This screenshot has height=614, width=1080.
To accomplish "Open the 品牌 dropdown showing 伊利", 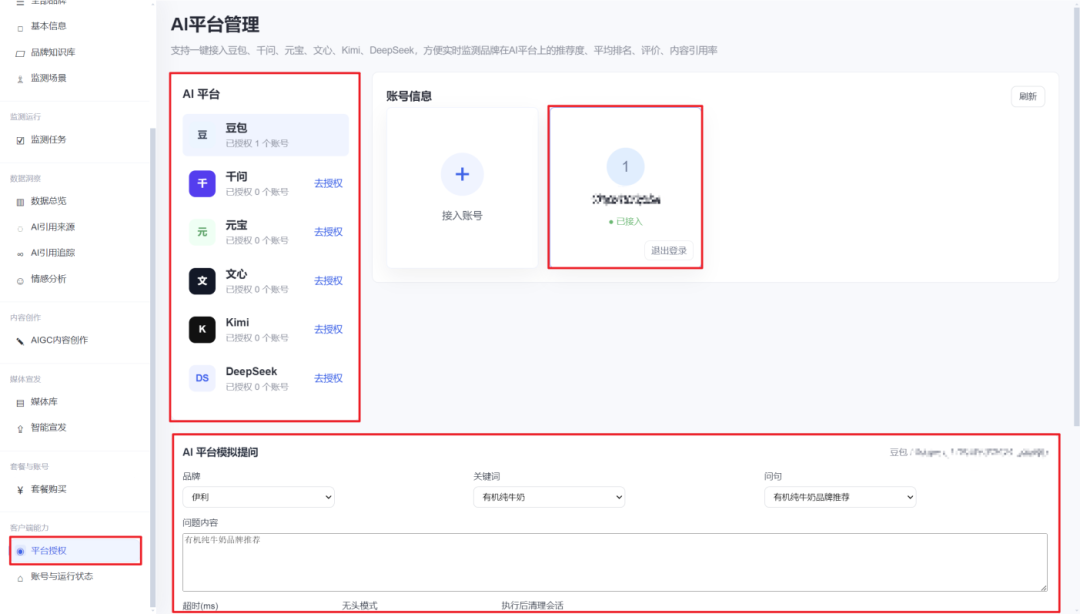I will click(x=258, y=497).
